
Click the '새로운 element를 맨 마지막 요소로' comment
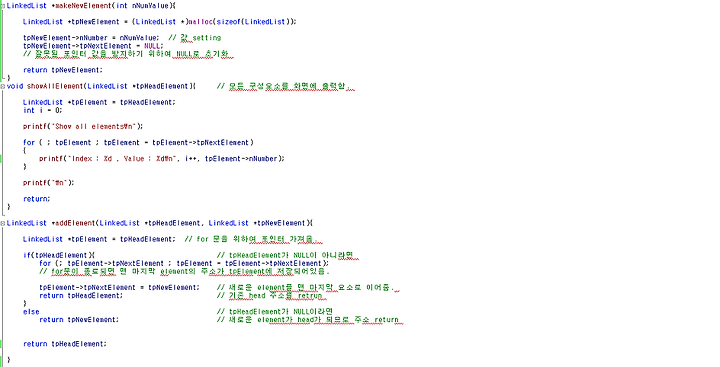(308, 288)
